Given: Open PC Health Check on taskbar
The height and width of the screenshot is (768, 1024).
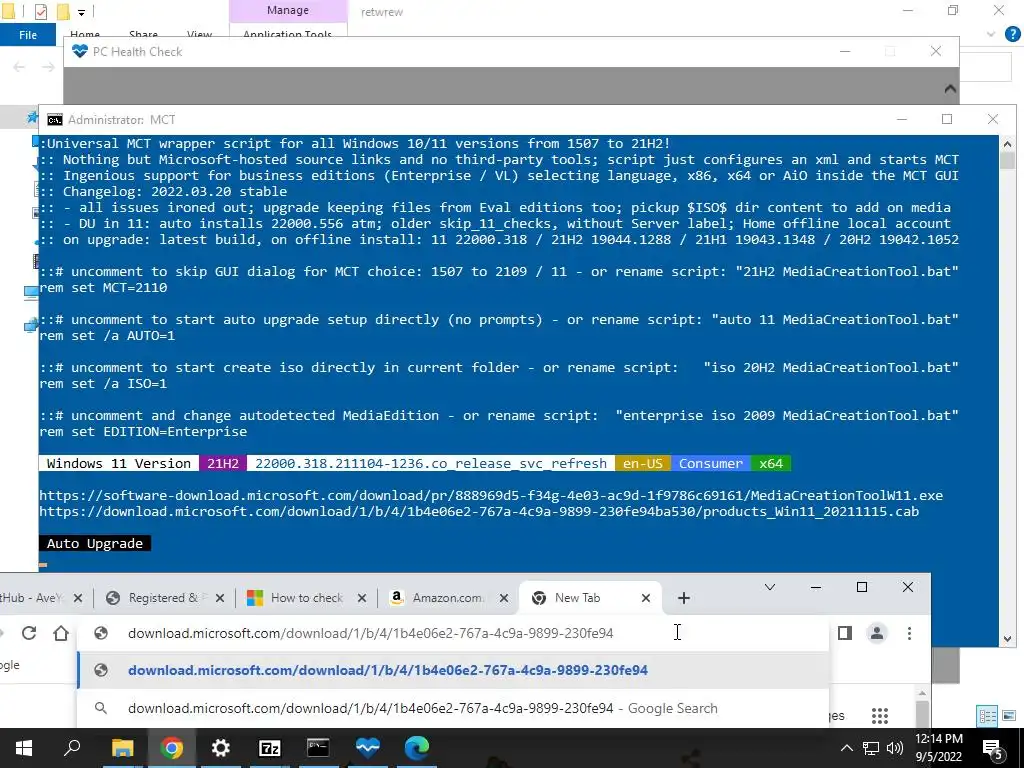Looking at the screenshot, I should point(368,748).
